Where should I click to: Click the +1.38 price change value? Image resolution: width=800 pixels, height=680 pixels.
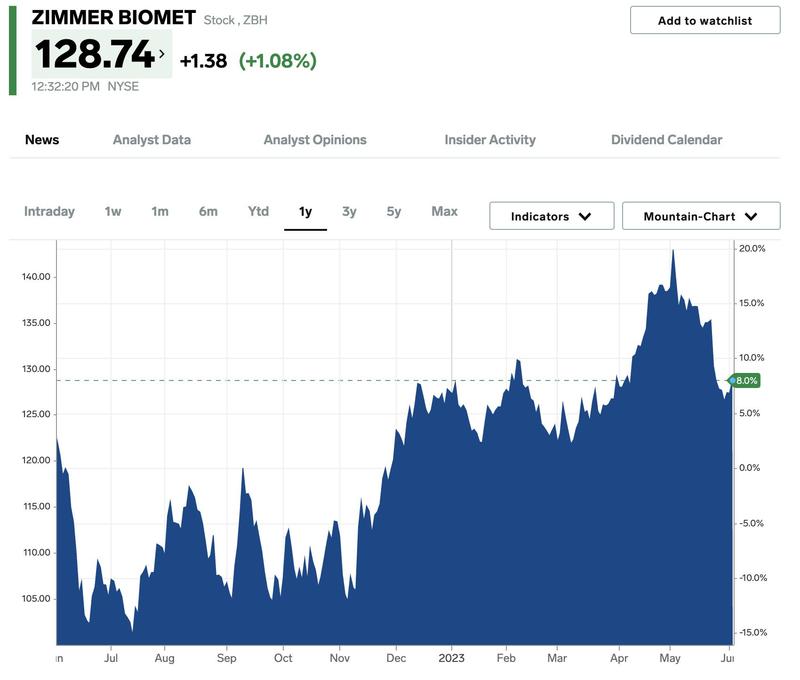pyautogui.click(x=203, y=61)
